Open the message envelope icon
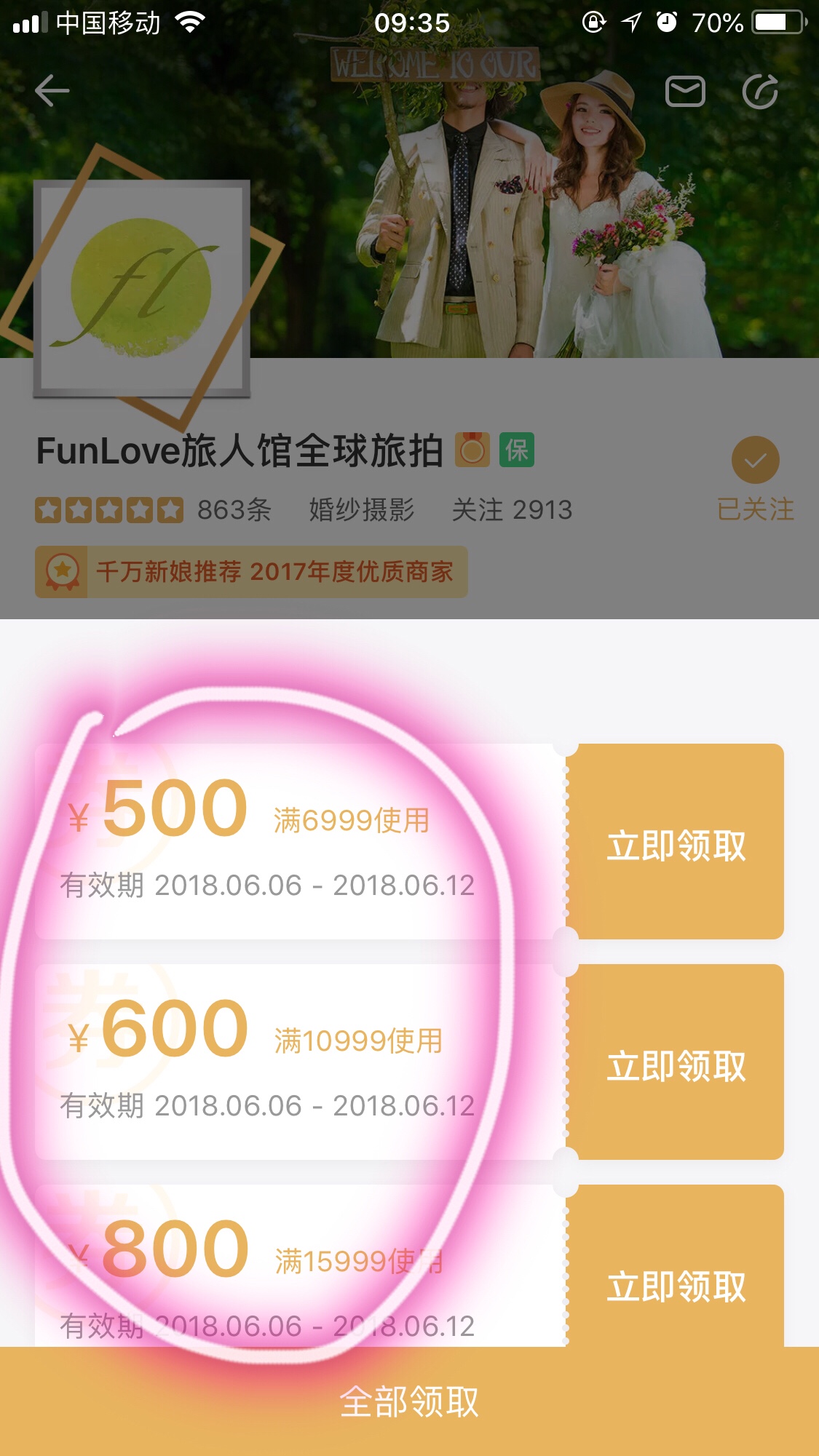 point(685,91)
